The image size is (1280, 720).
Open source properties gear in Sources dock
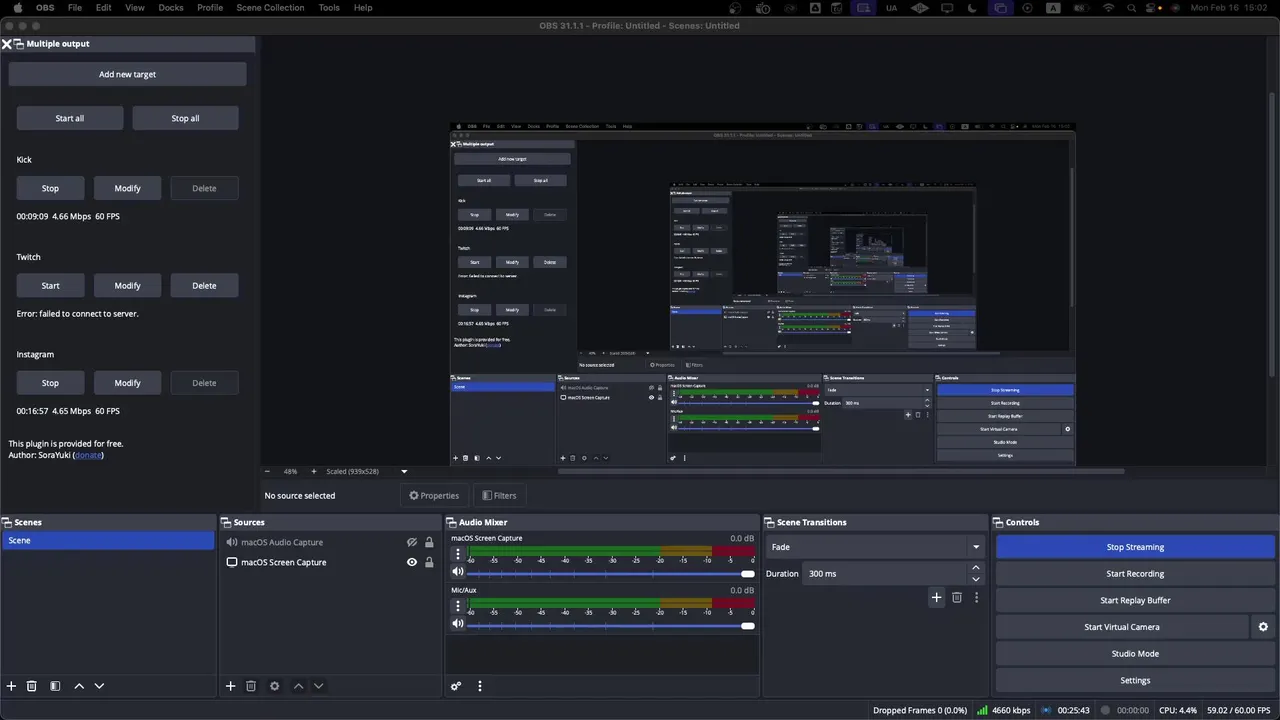274,686
